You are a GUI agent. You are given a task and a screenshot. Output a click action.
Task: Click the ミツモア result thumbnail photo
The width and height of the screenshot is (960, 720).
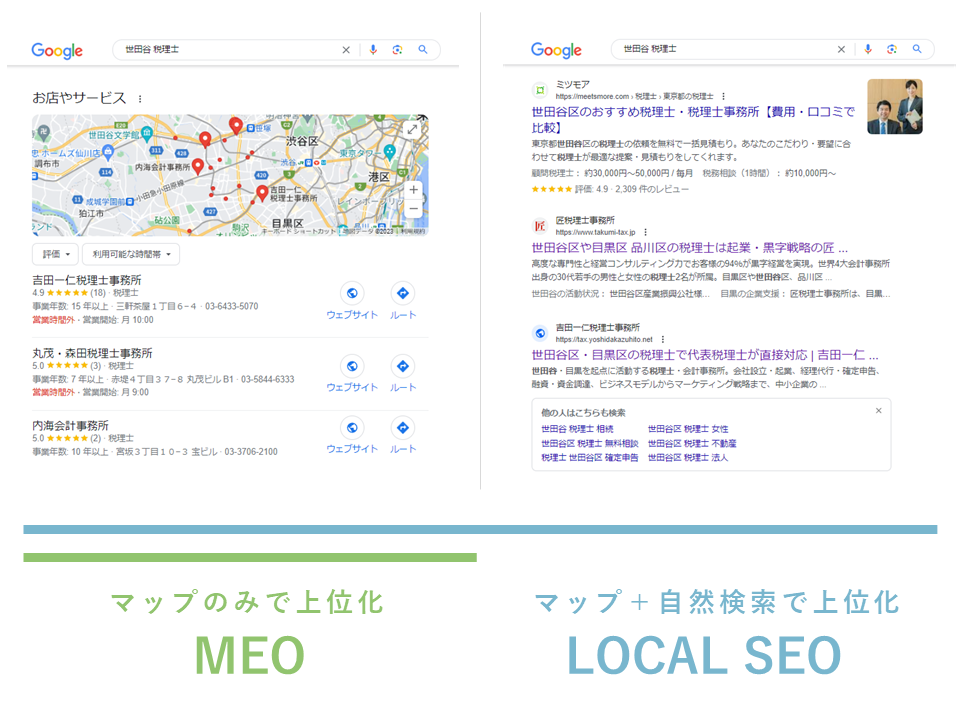895,107
